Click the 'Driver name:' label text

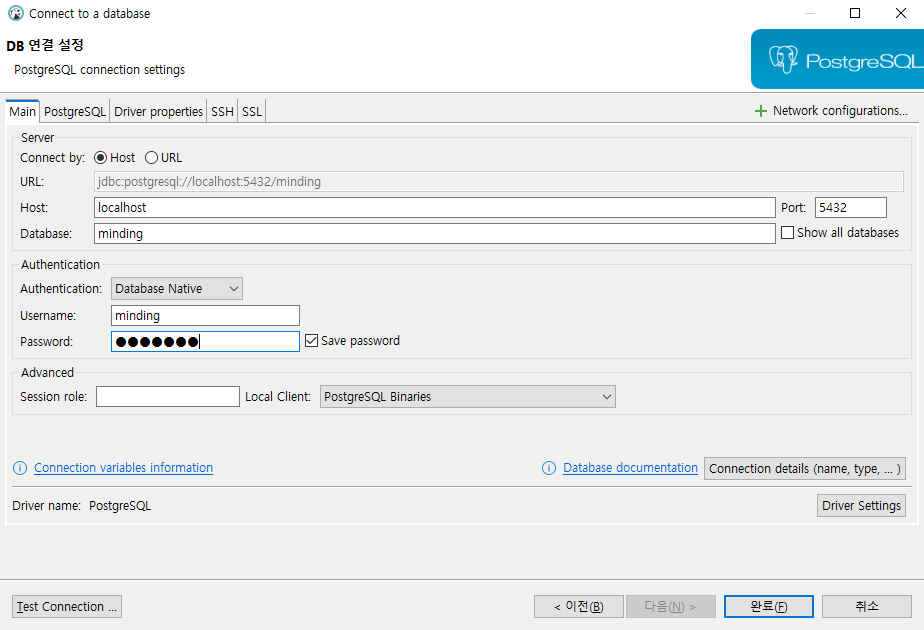pos(47,506)
